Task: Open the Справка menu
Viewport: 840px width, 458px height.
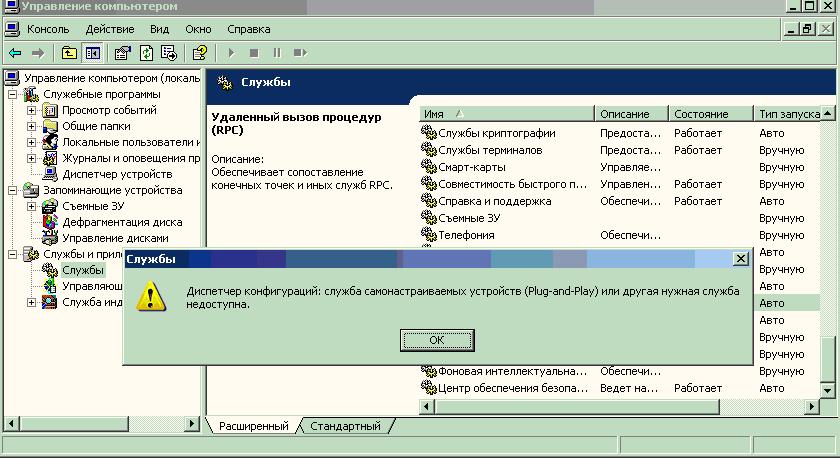Action: click(x=248, y=30)
